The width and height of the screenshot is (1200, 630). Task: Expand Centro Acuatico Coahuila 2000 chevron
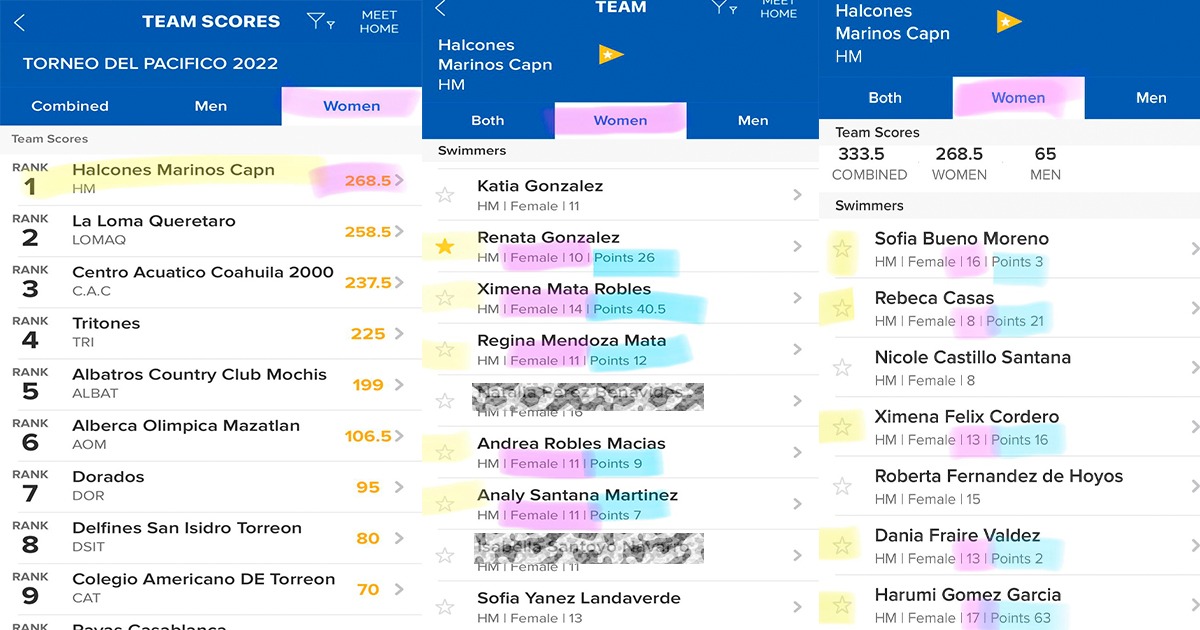click(400, 283)
